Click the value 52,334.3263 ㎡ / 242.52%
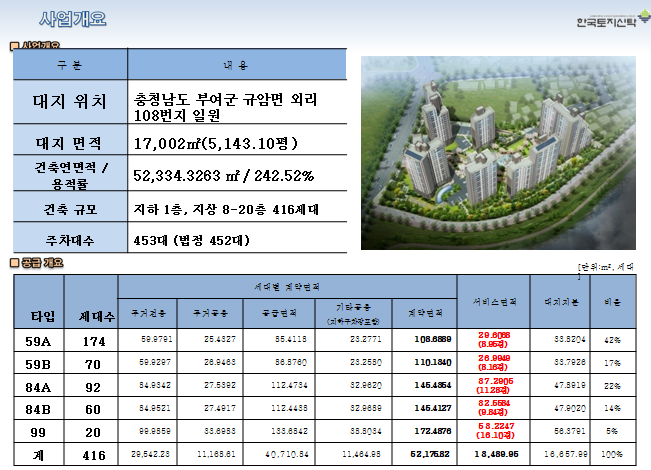Viewport: 651px width, 470px height. 223,176
